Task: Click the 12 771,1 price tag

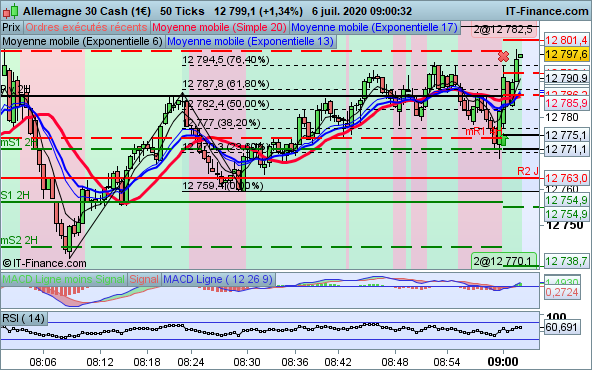Action: coord(567,149)
